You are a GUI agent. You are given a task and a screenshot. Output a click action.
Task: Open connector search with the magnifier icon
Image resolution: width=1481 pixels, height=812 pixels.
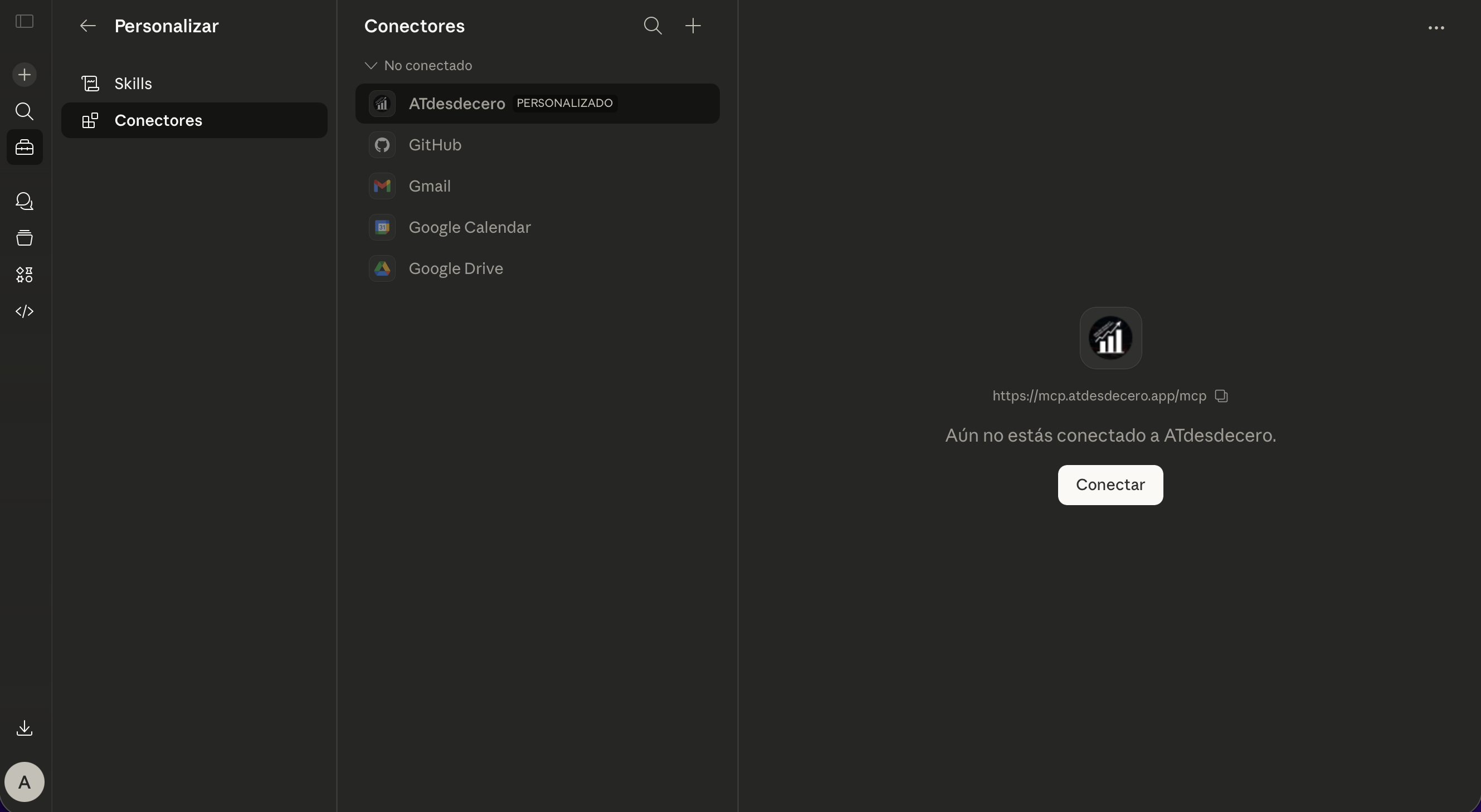click(652, 26)
